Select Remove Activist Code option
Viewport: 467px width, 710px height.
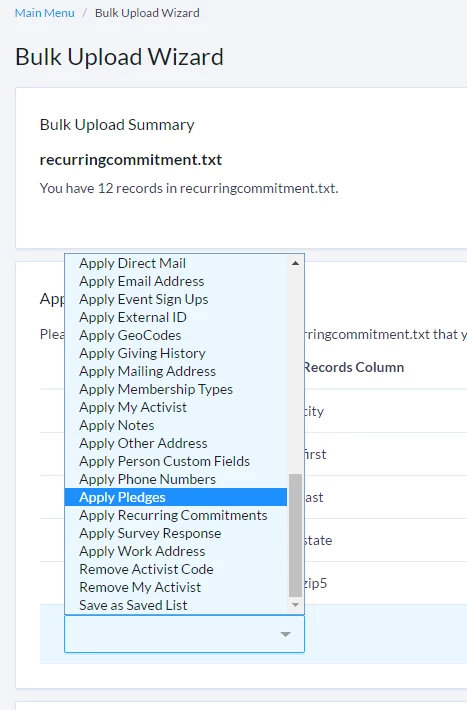click(176, 569)
